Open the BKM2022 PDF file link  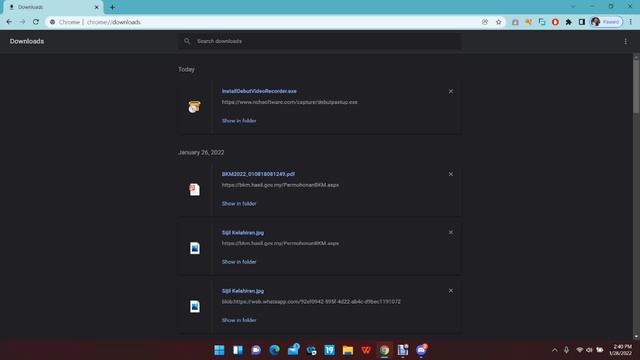tap(258, 174)
